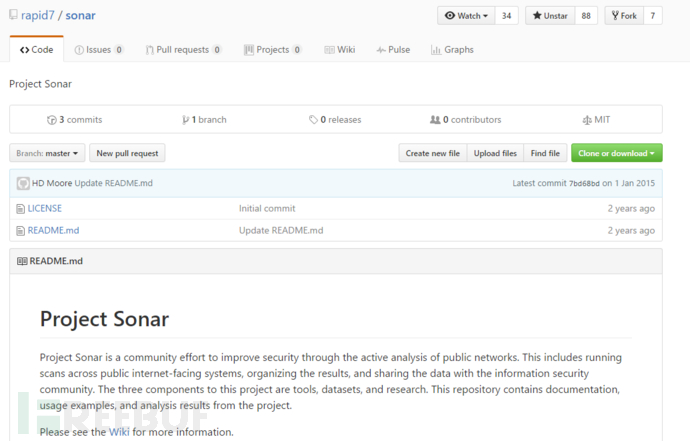Click the eye icon in Watch button
This screenshot has height=441, width=690.
pos(450,16)
